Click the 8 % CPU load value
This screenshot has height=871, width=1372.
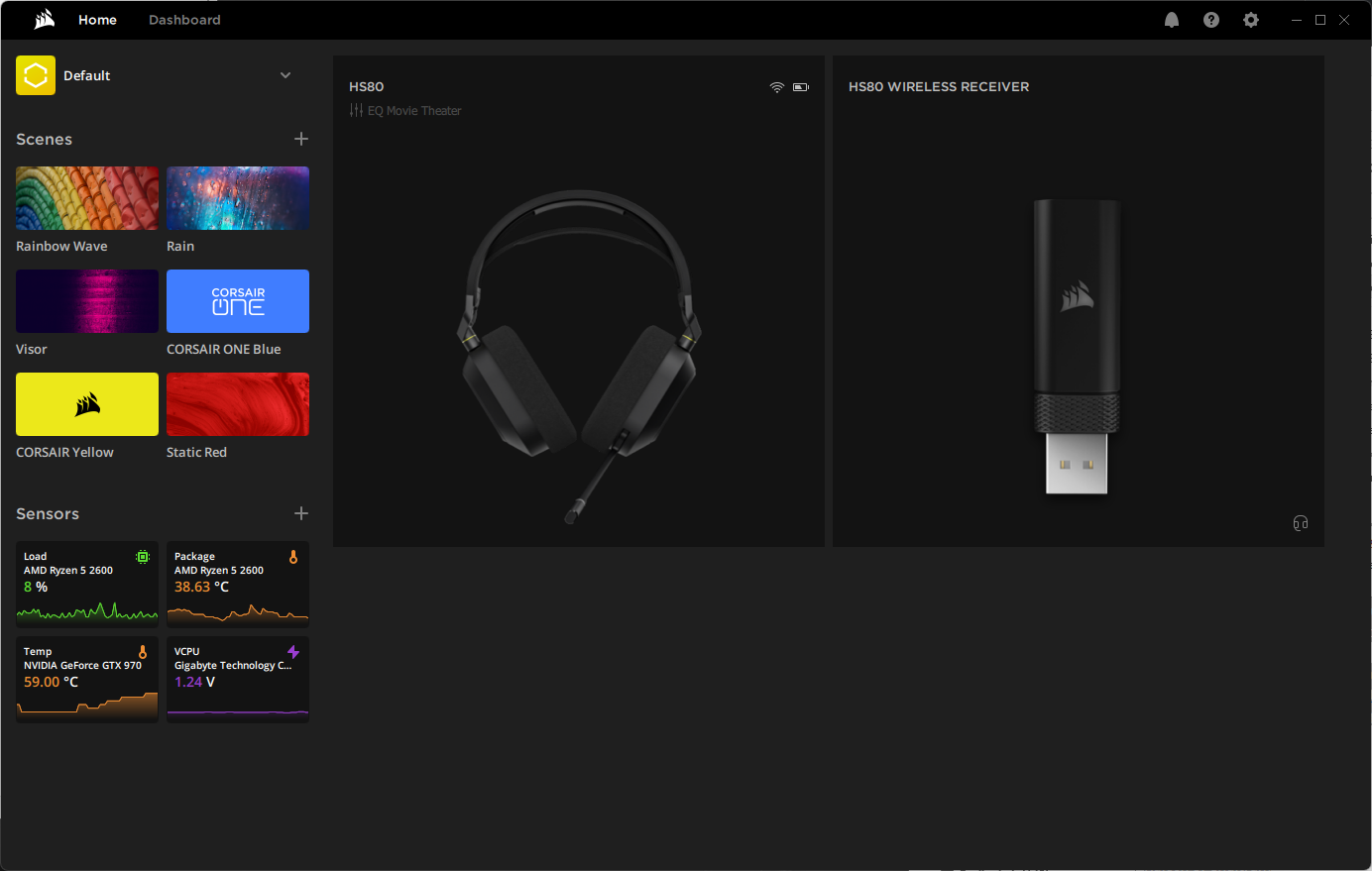[x=36, y=587]
